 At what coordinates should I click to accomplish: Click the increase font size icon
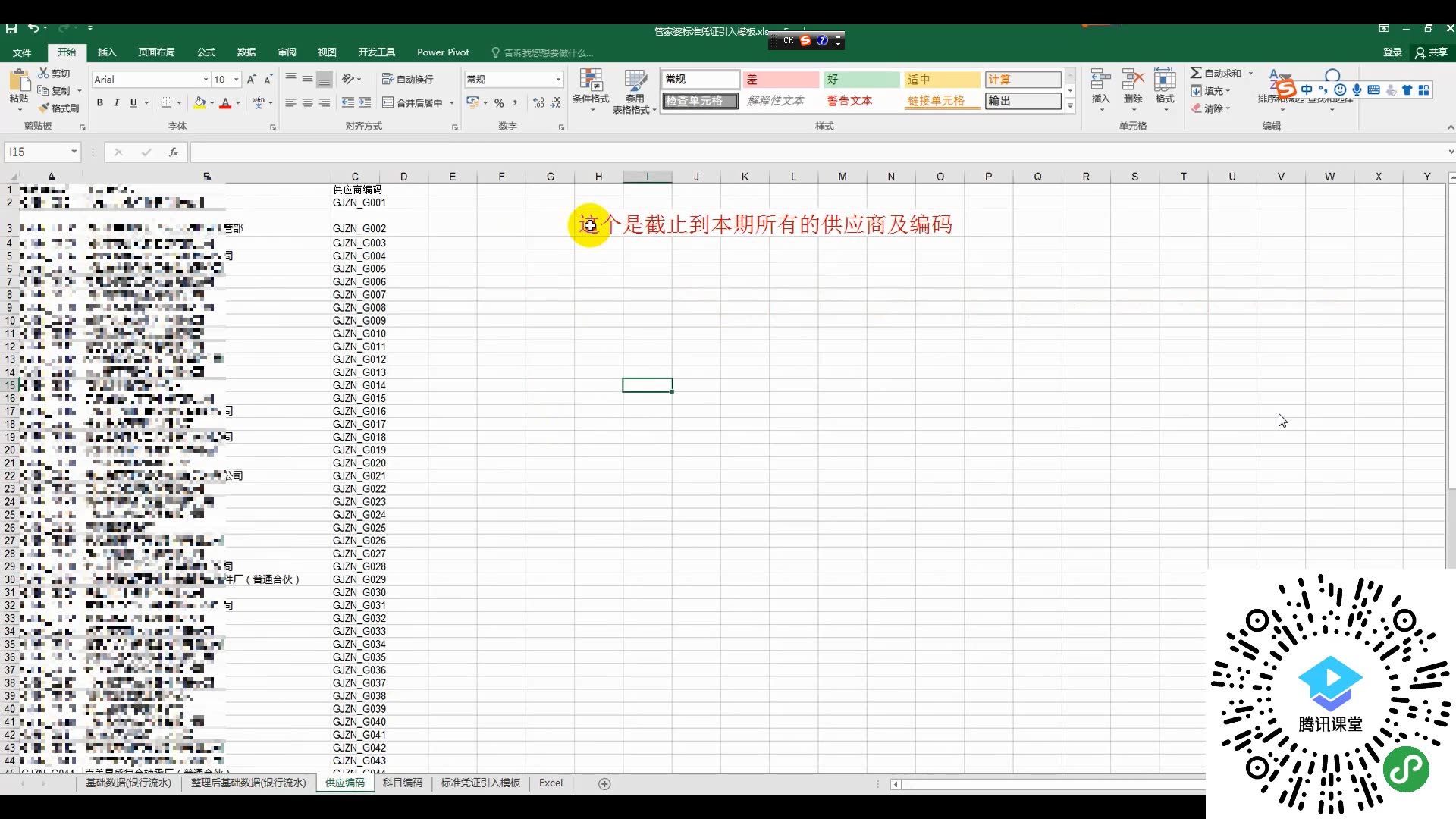tap(251, 79)
